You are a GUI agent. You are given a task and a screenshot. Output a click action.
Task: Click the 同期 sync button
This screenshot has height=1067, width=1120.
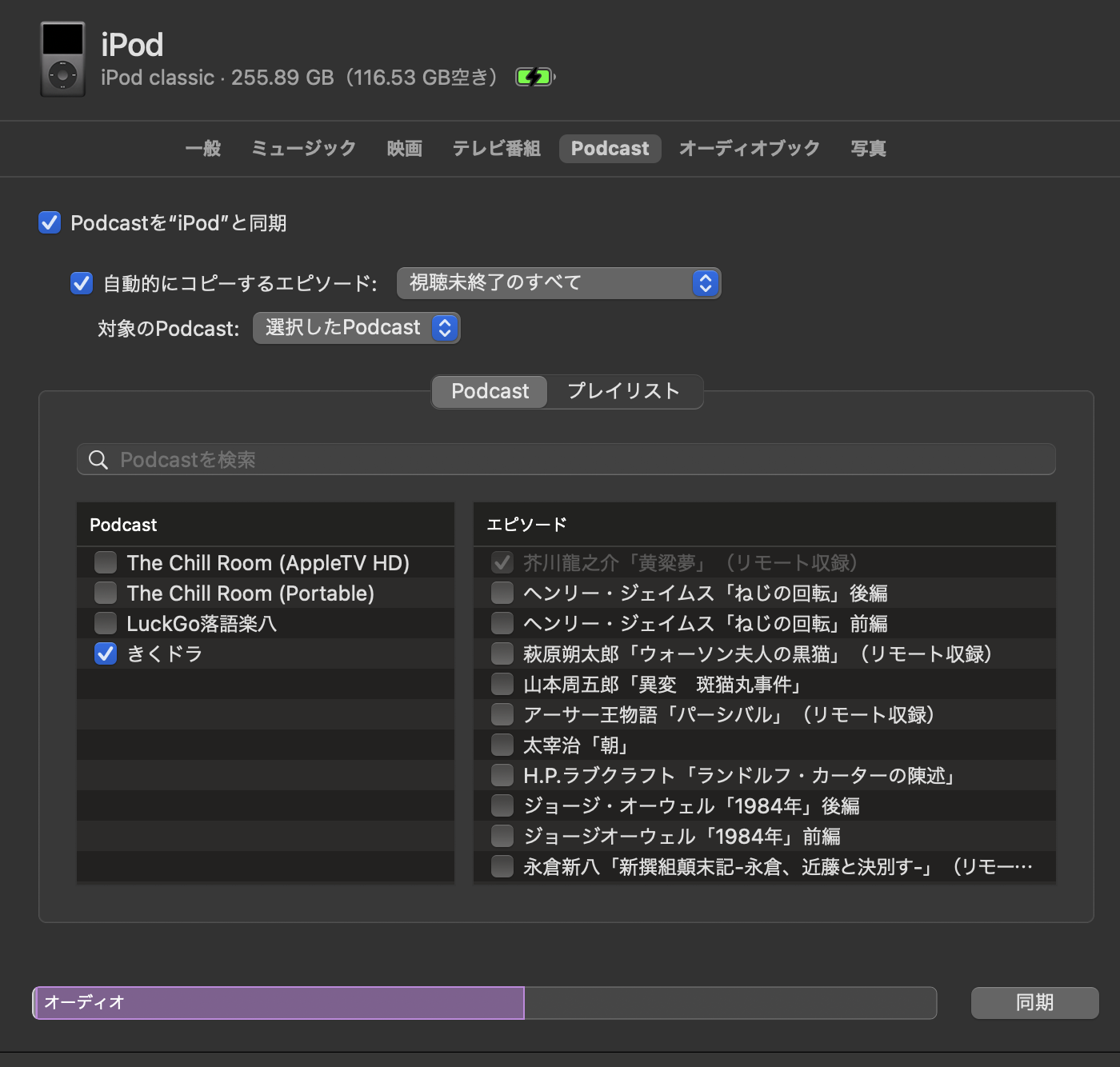(1035, 1003)
